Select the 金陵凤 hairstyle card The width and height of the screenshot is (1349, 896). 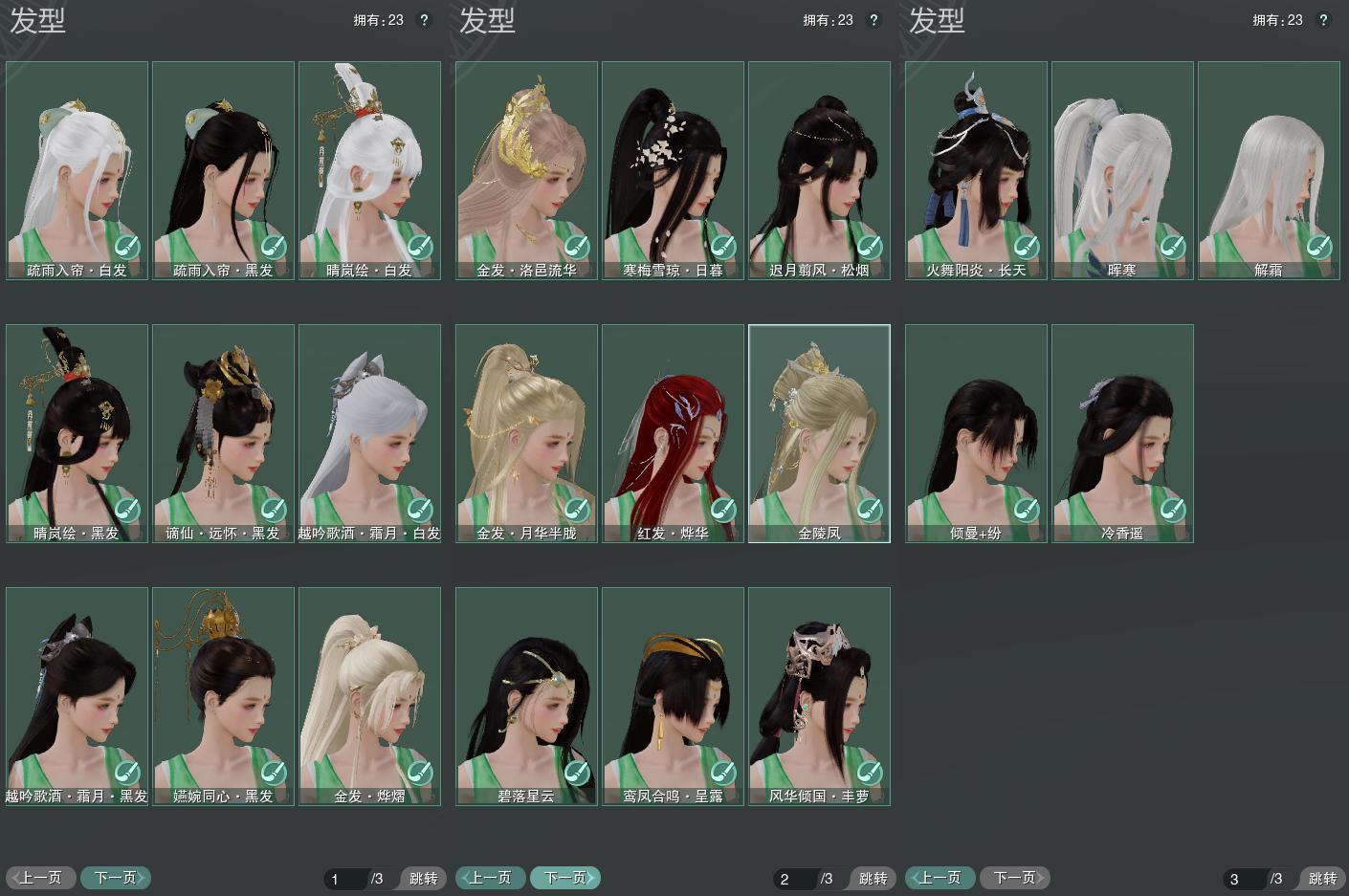[x=820, y=434]
